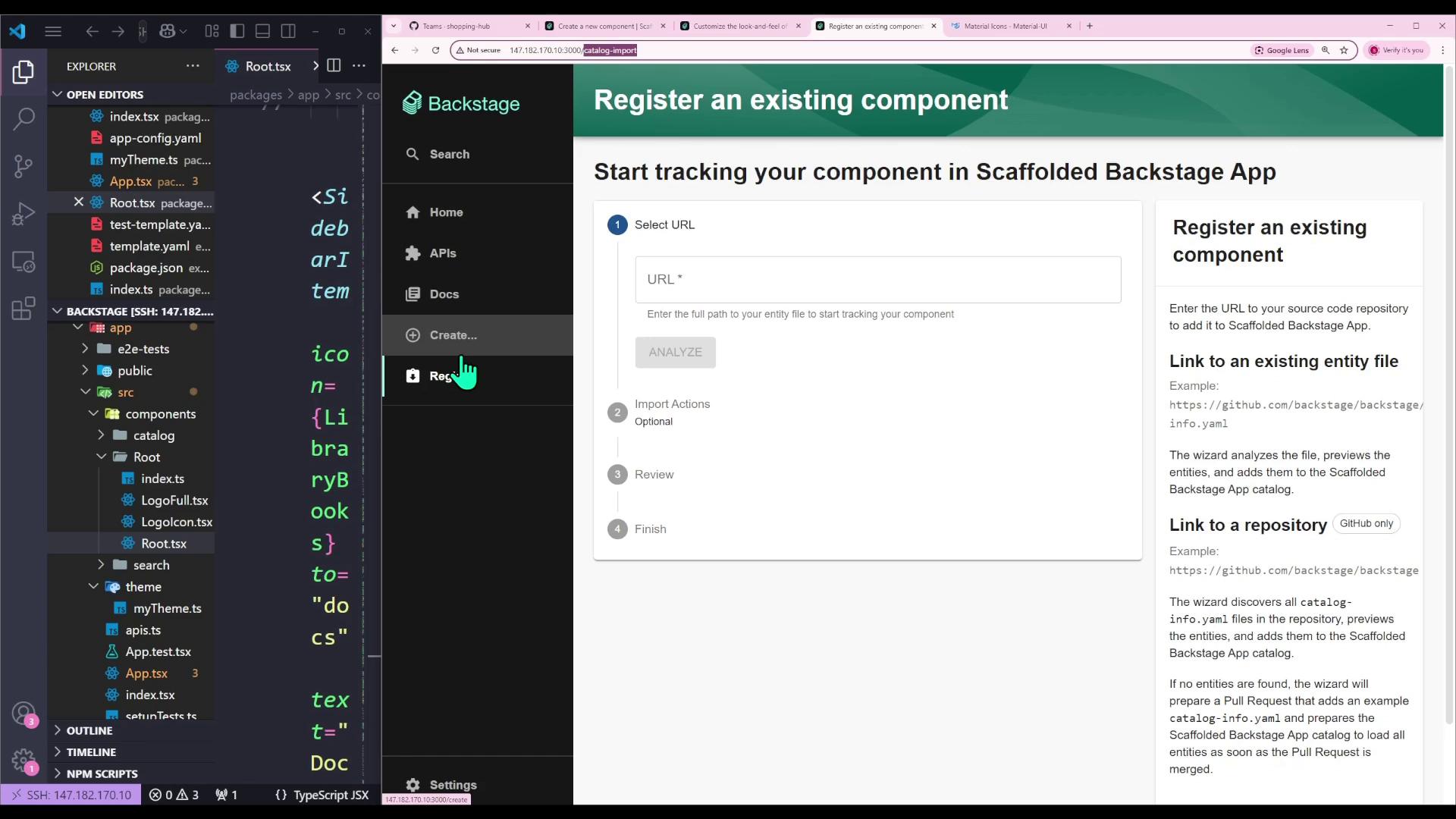The width and height of the screenshot is (1456, 819).
Task: Open LogoFull.tsx in the file tree
Action: point(174,500)
